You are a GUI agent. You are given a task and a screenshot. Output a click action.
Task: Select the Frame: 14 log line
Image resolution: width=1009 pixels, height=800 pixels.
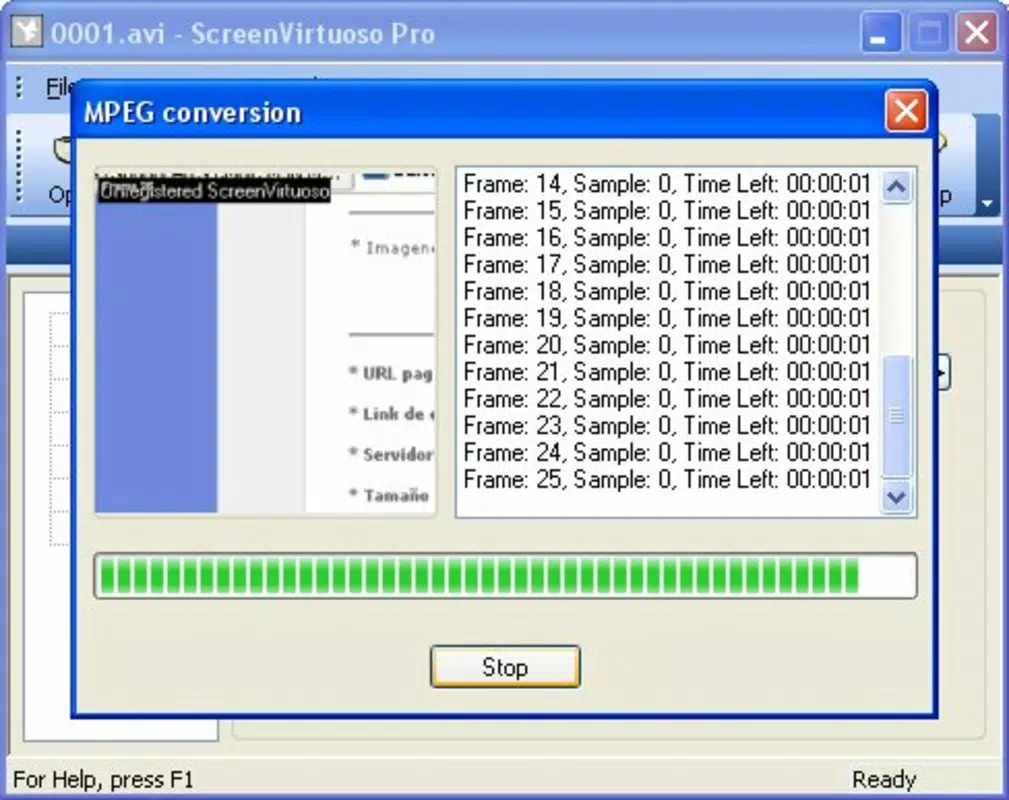pyautogui.click(x=667, y=184)
